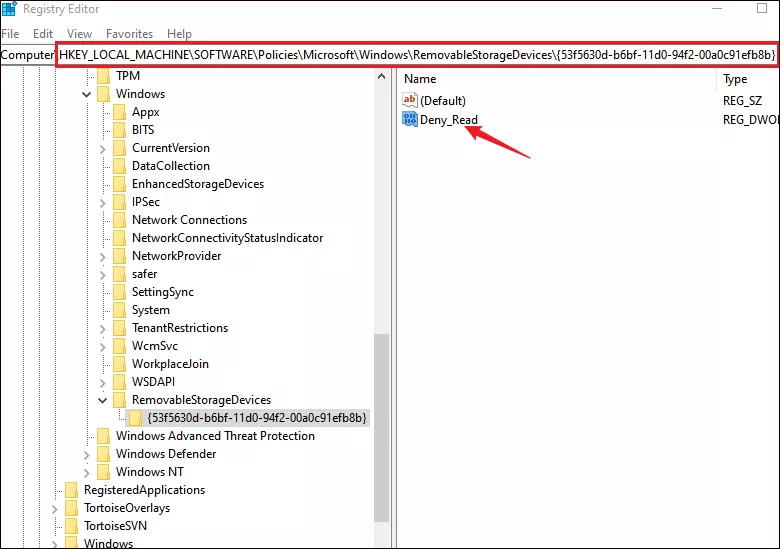Click the RegisteredApplications folder icon
Image resolution: width=780 pixels, height=549 pixels.
pyautogui.click(x=72, y=490)
